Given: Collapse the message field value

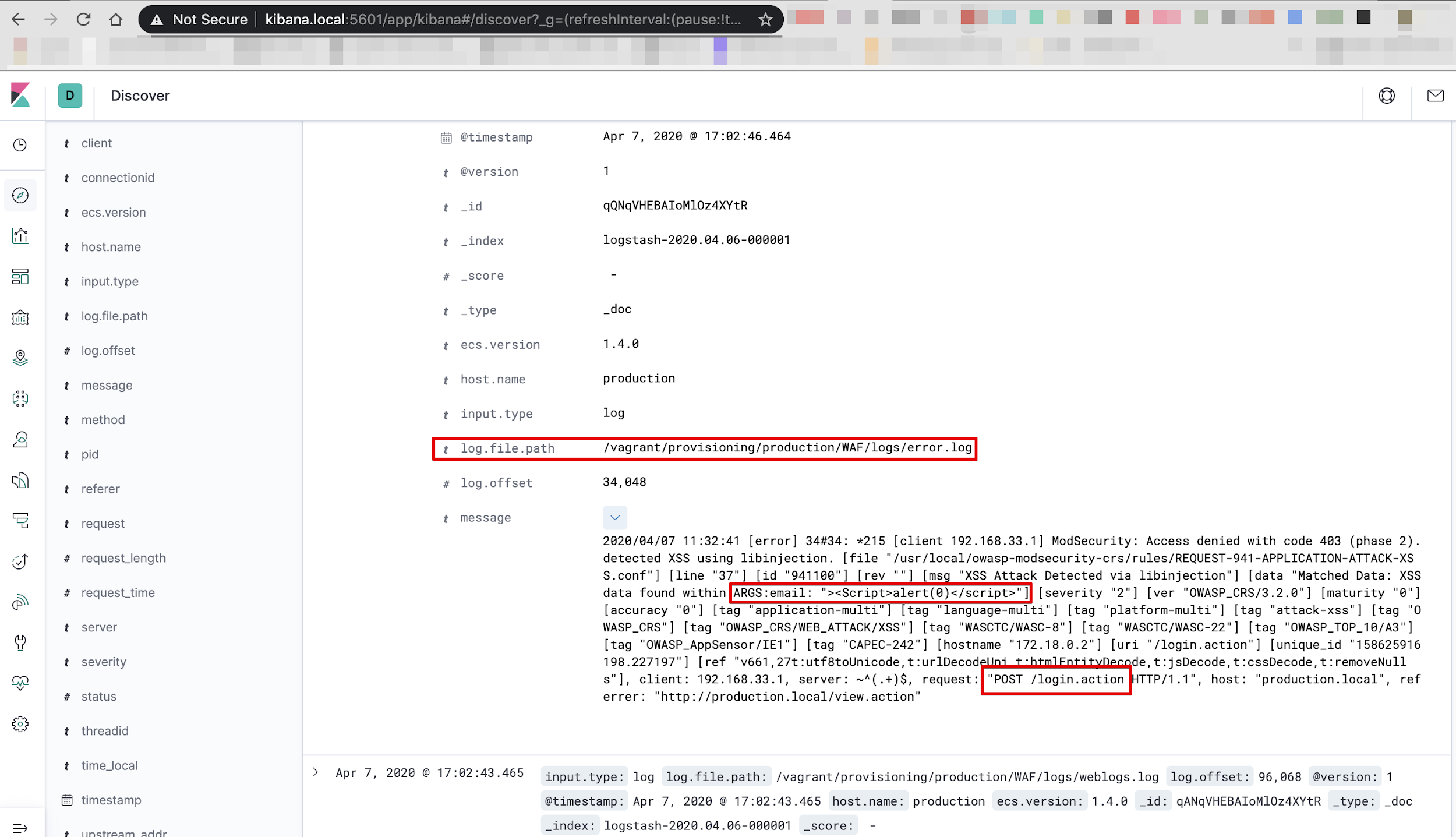Looking at the screenshot, I should pyautogui.click(x=614, y=517).
